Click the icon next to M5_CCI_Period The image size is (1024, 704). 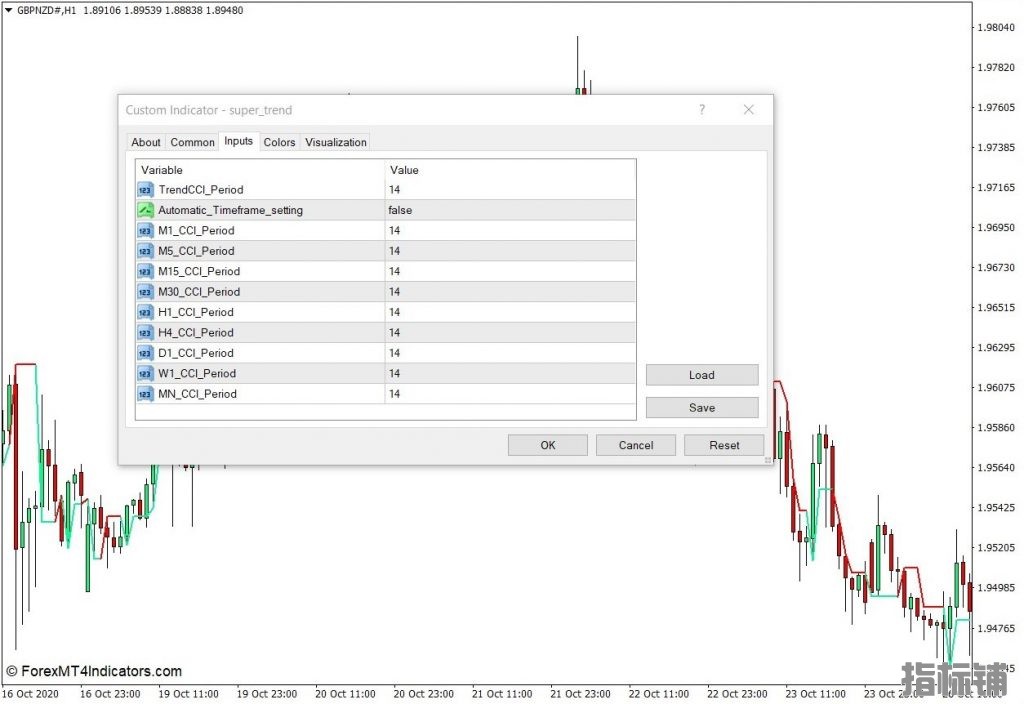[x=145, y=251]
